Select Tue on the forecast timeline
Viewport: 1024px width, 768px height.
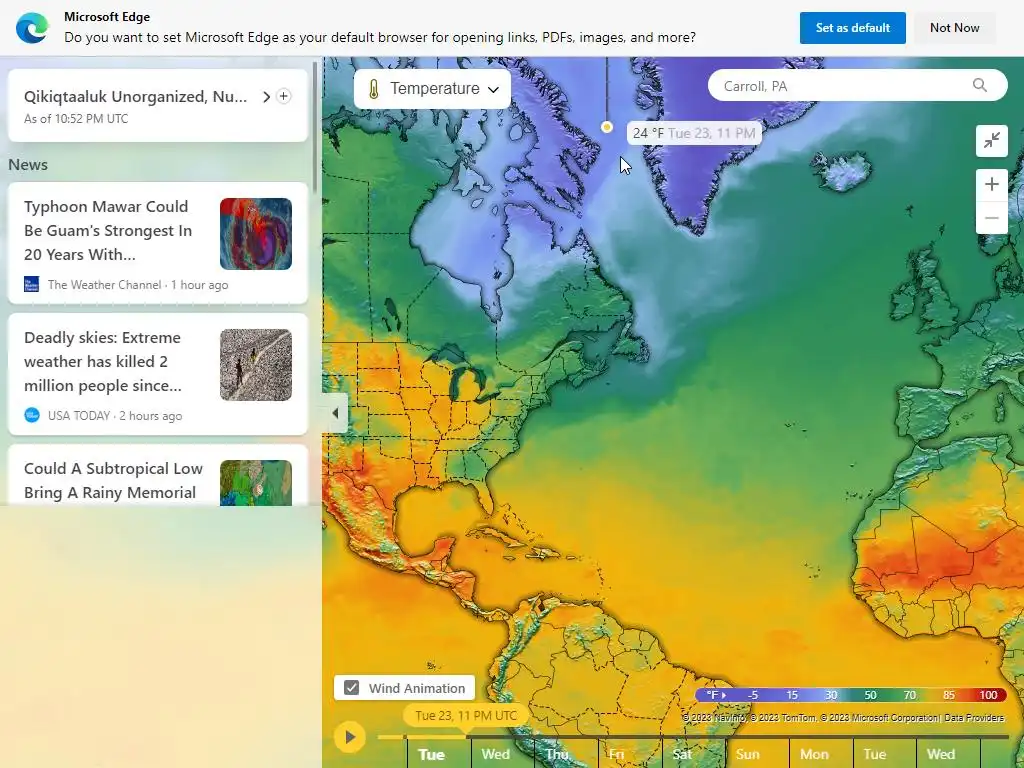431,754
